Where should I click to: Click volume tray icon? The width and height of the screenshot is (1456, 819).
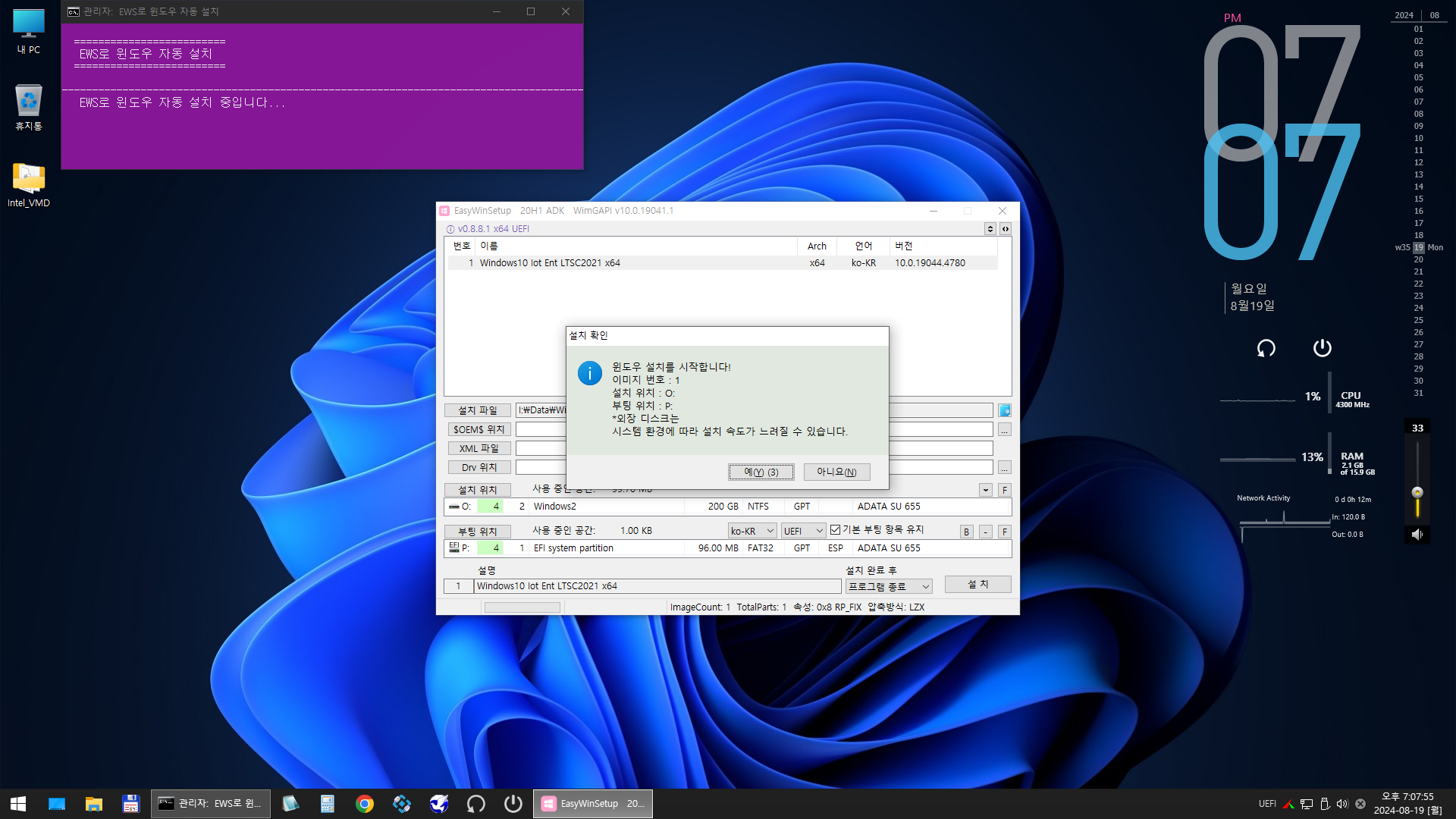coord(1342,804)
